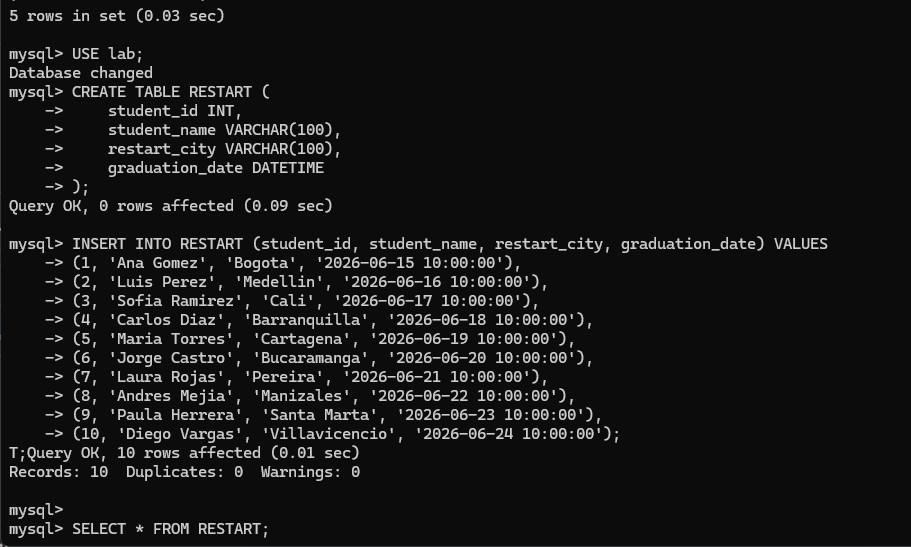
Task: Click the 'CREATE TABLE RESTART (' line
Action: 170,92
